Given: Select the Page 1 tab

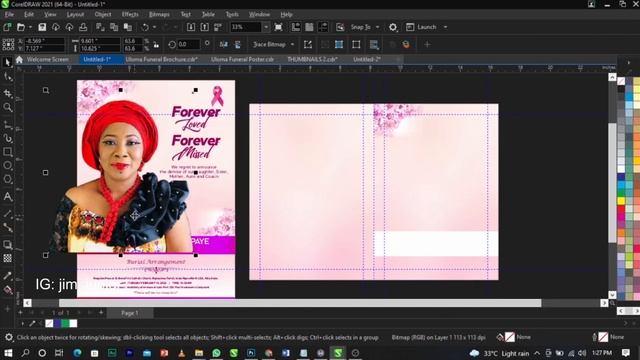Looking at the screenshot, I should click(x=130, y=313).
